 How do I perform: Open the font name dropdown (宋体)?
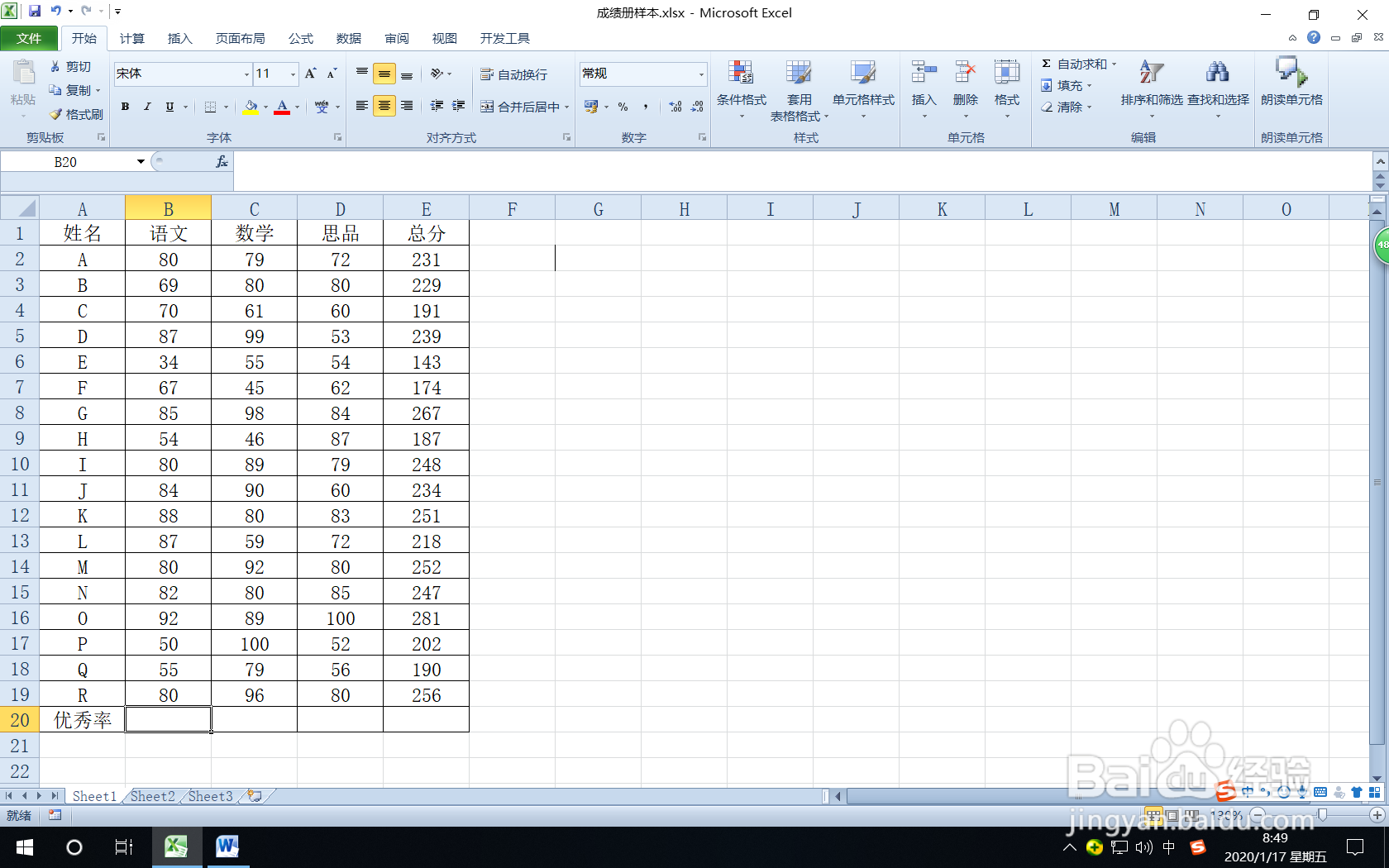(x=246, y=74)
